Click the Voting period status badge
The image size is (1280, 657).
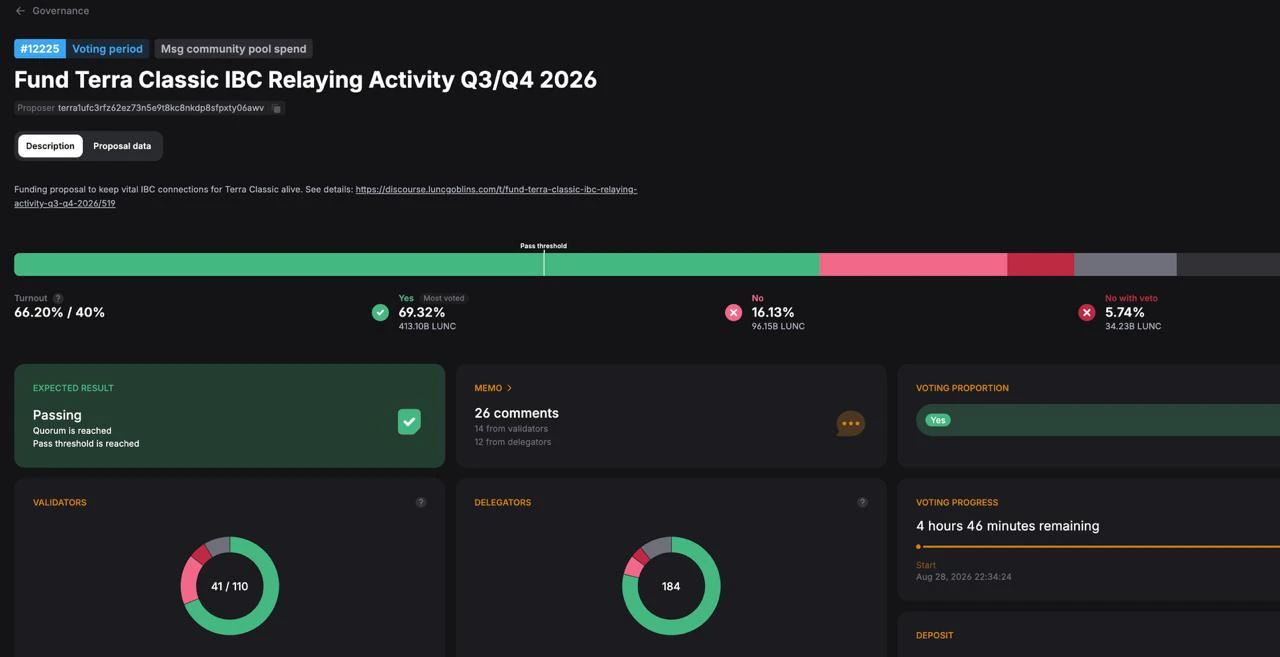pos(107,49)
